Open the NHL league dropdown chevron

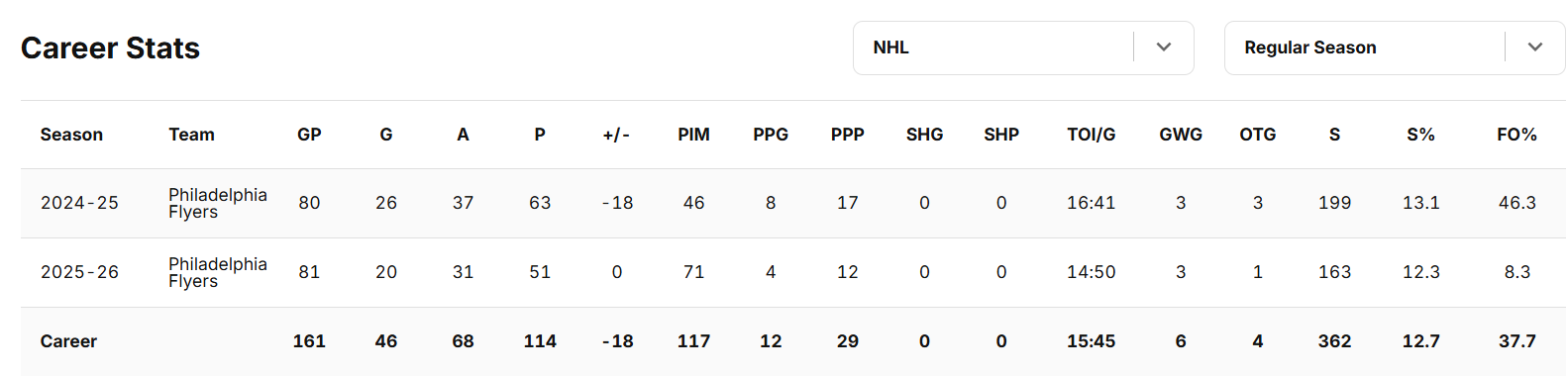pyautogui.click(x=1164, y=47)
